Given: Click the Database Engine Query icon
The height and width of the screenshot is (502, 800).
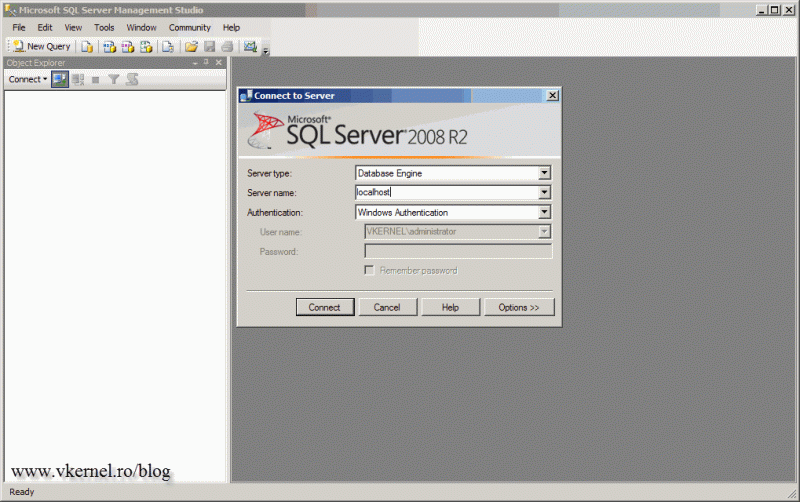Looking at the screenshot, I should (x=87, y=46).
